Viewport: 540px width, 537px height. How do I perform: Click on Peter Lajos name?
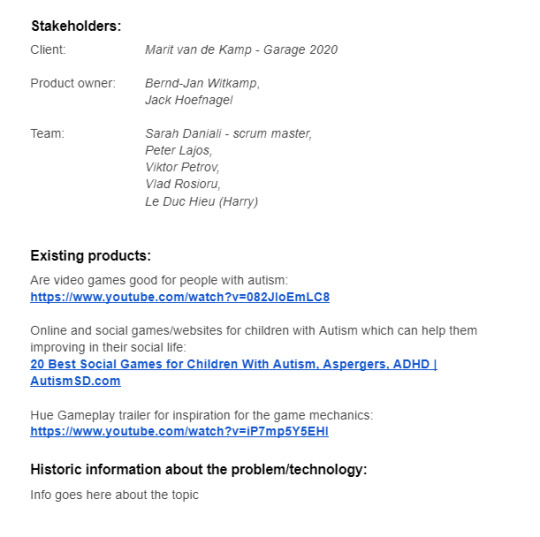(x=179, y=151)
